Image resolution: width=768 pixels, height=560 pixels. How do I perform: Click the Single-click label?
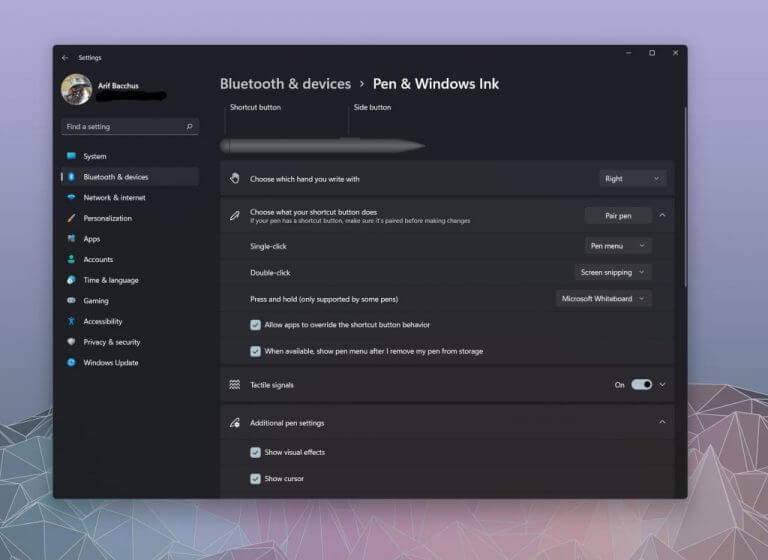coord(268,246)
